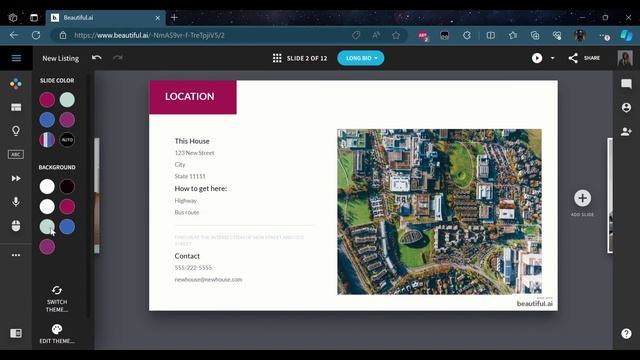This screenshot has width=640, height=360.
Task: Open the lightbulb ideas icon
Action: (16, 131)
